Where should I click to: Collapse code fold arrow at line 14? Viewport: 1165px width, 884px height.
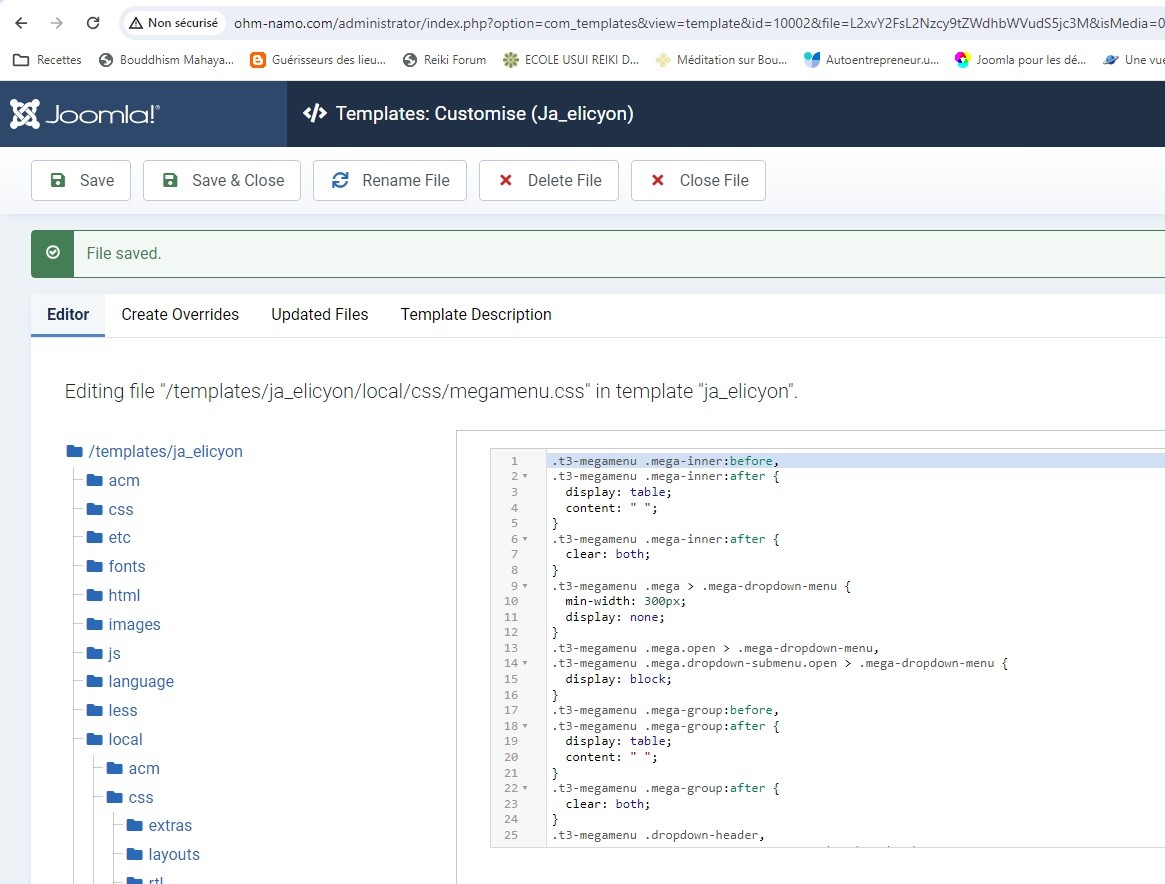pyautogui.click(x=525, y=664)
